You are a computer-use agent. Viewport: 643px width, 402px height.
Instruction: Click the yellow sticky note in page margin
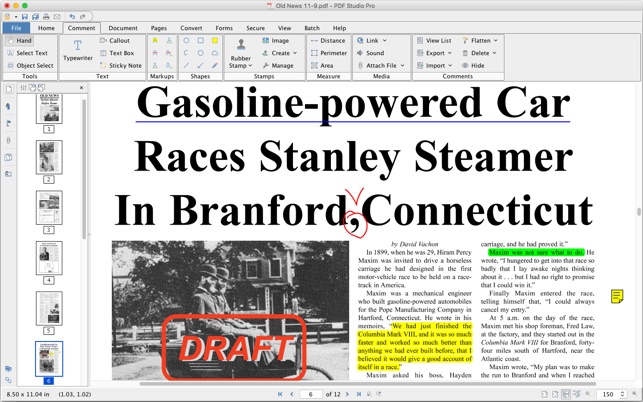617,297
